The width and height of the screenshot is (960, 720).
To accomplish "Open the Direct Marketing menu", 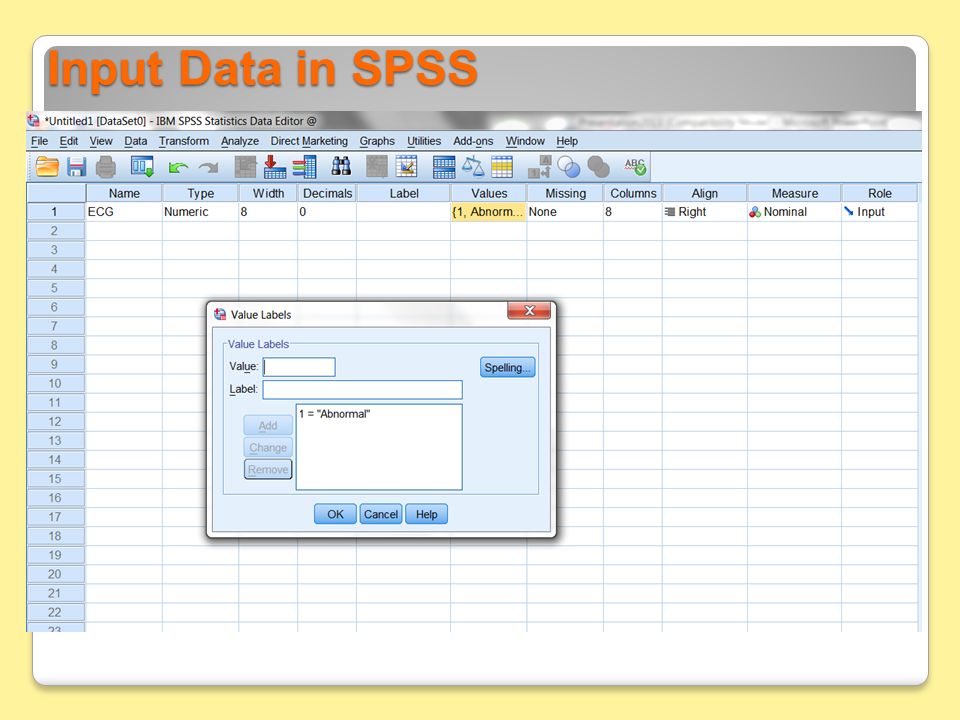I will (x=309, y=141).
